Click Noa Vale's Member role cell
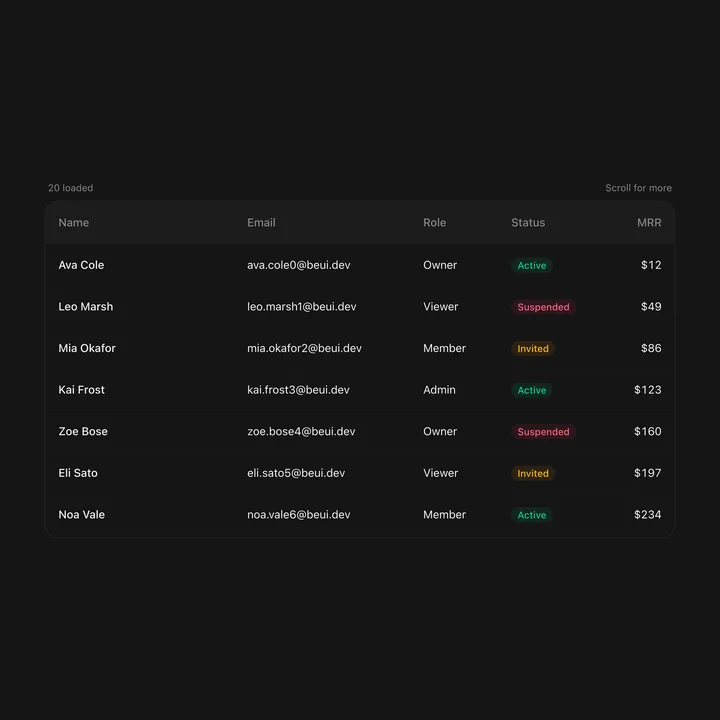720x720 pixels. [444, 515]
